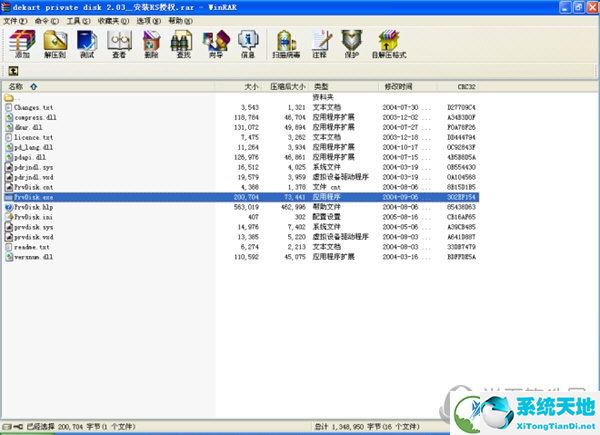Run the 测试 (Test) archive tool

[87, 44]
